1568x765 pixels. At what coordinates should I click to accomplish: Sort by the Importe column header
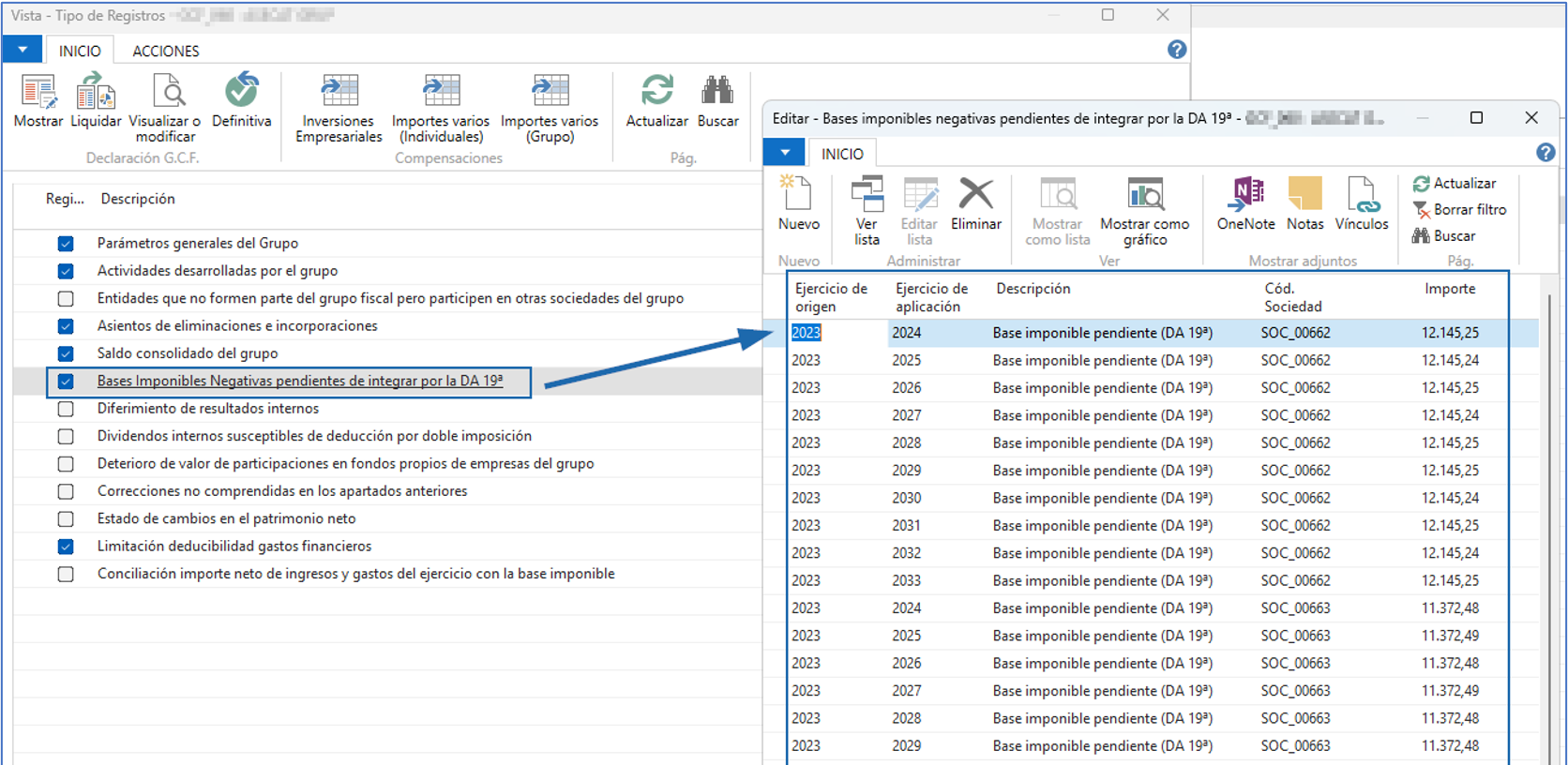1450,289
